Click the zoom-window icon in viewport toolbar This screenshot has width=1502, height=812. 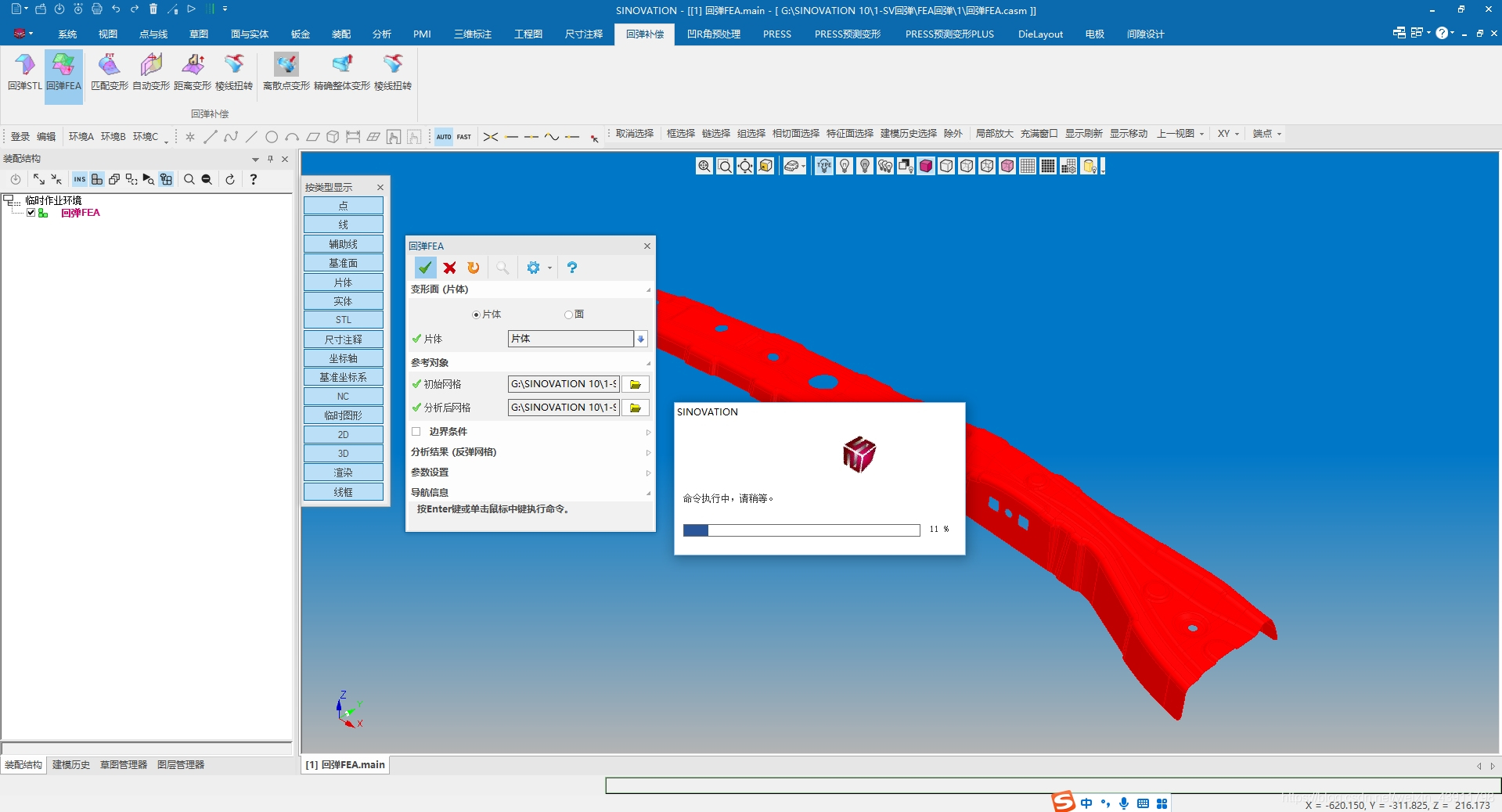click(725, 166)
